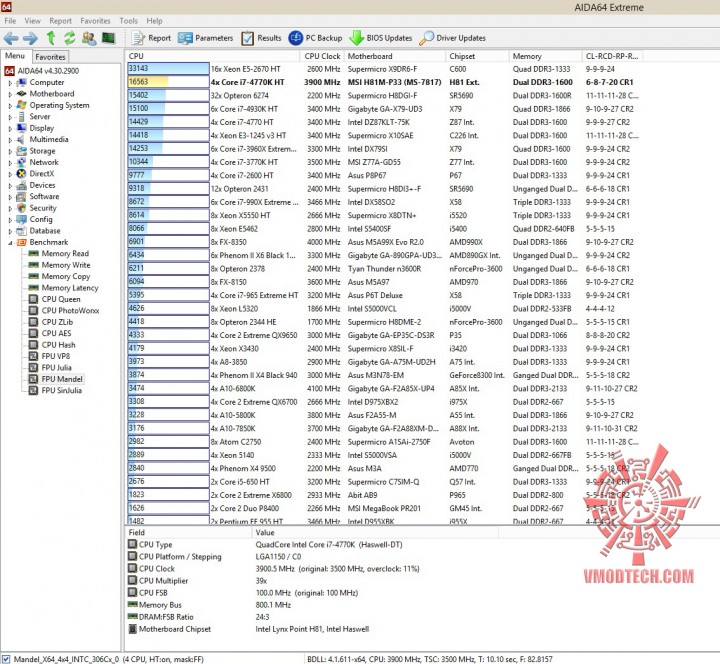Viewport: 720px width, 664px height.
Task: Select CPU Hash benchmark
Action: click(x=58, y=345)
